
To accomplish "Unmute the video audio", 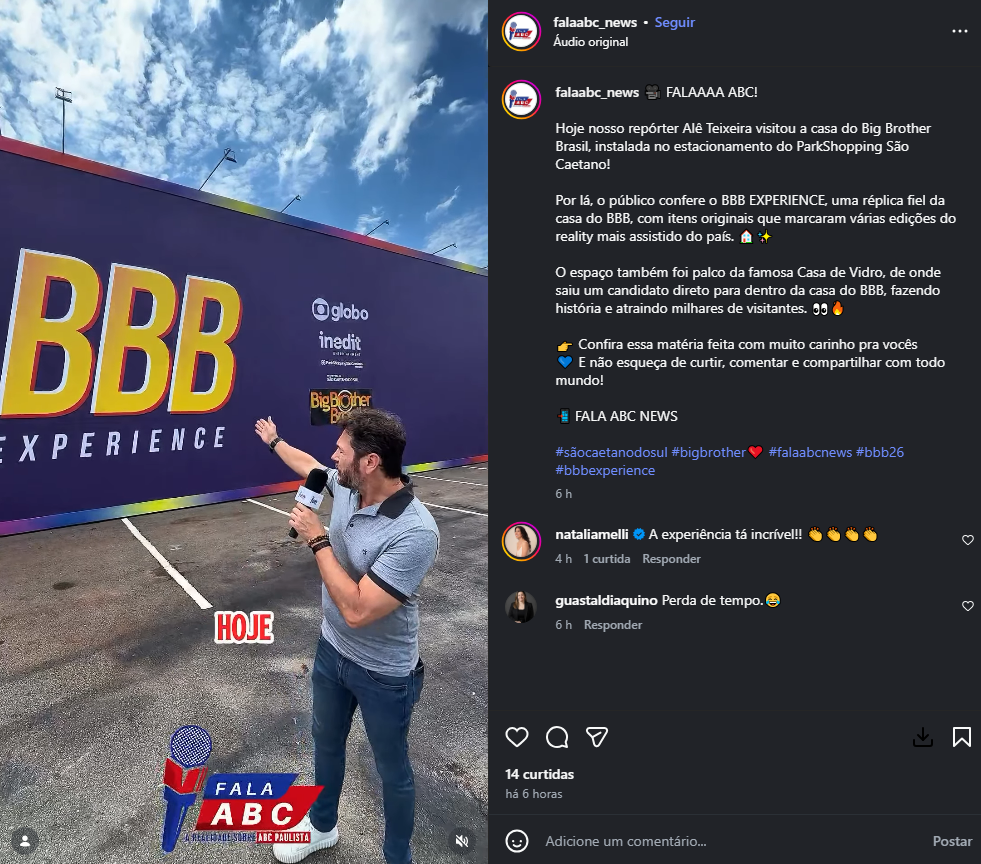I will click(x=462, y=841).
